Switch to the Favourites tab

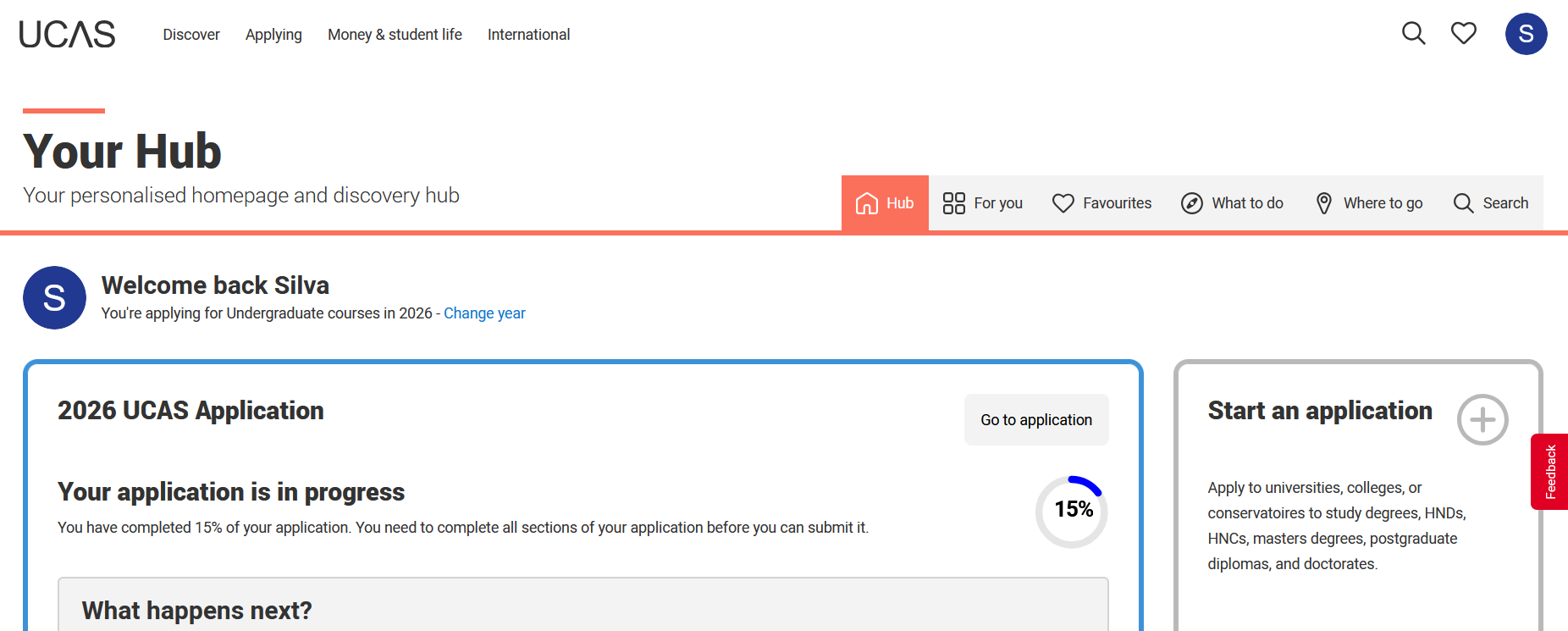tap(1101, 203)
